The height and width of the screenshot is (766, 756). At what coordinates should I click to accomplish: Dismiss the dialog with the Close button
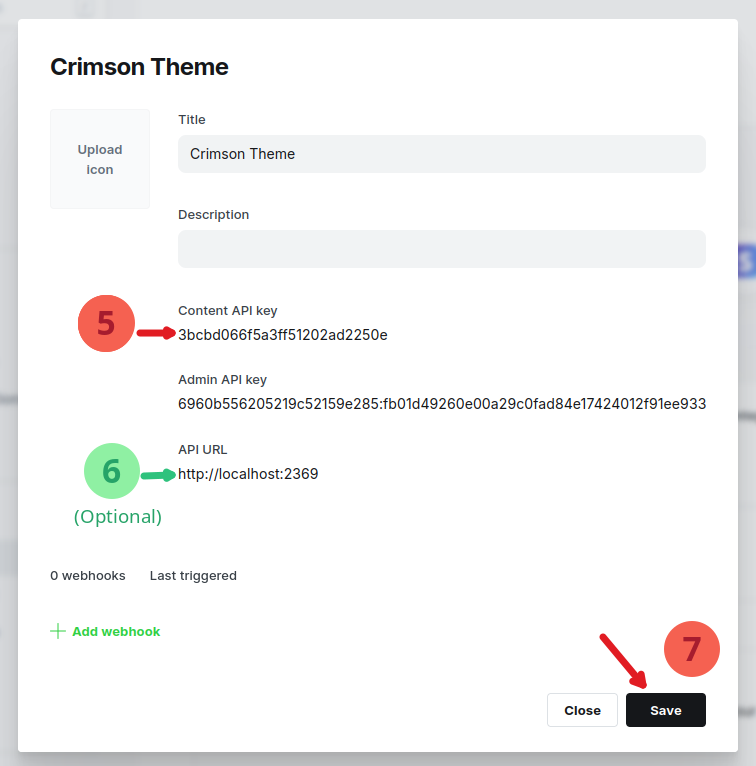coord(582,710)
